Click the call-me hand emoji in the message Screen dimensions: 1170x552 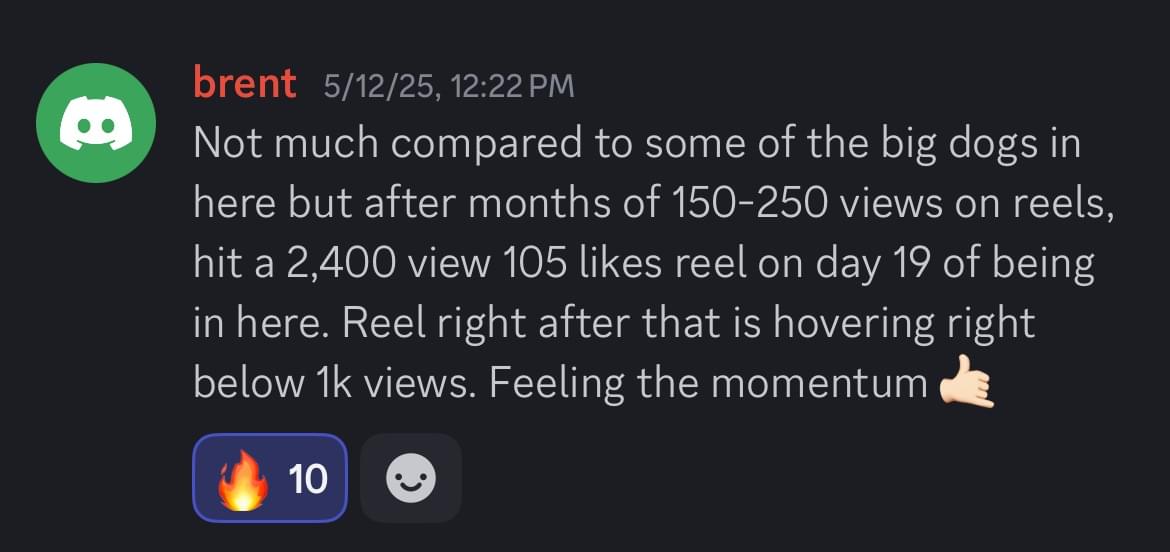[x=965, y=384]
